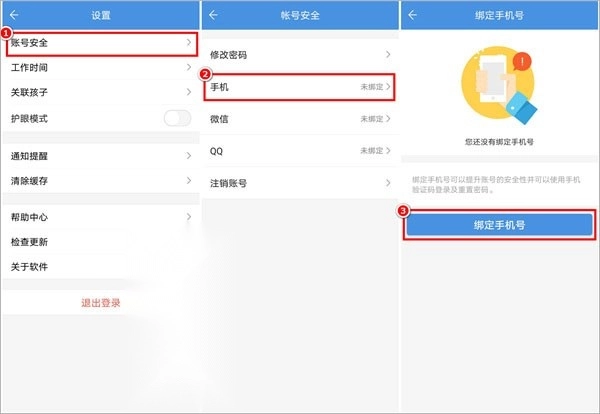600x414 pixels.
Task: Open 账号安全 settings row
Action: (100, 44)
